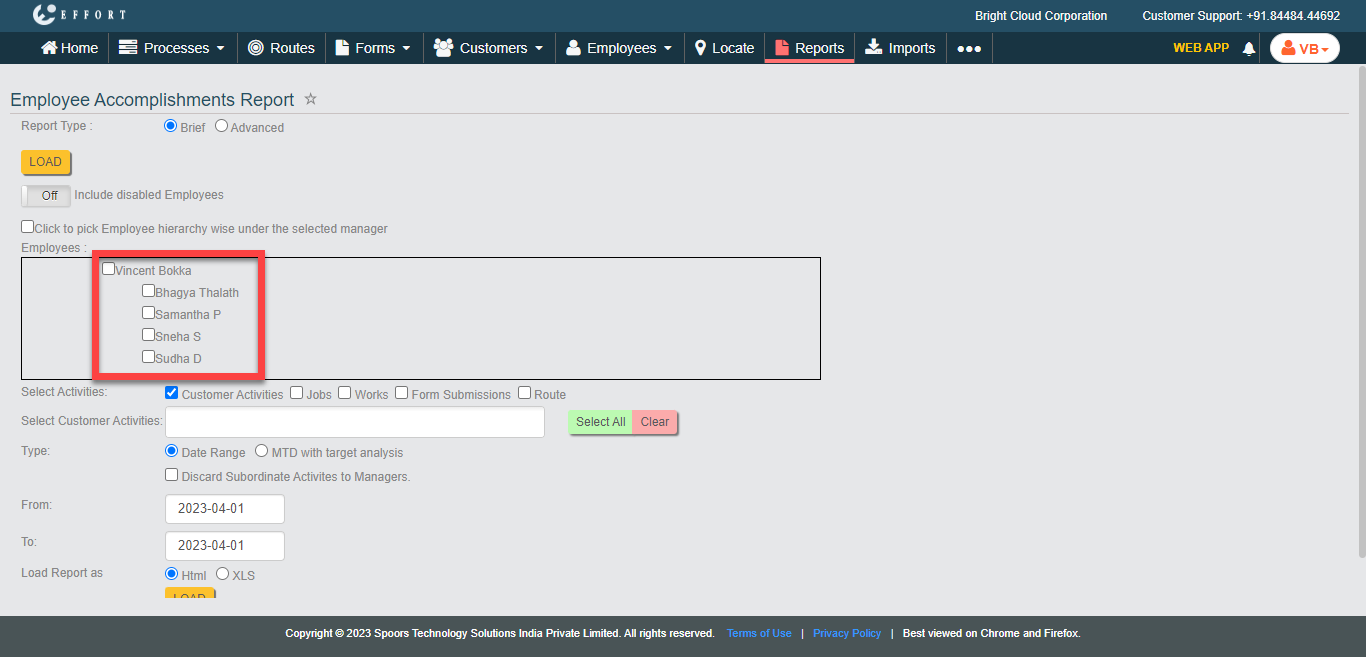Click the favorite star beside report title
Screen dimensions: 1366x657
[310, 99]
